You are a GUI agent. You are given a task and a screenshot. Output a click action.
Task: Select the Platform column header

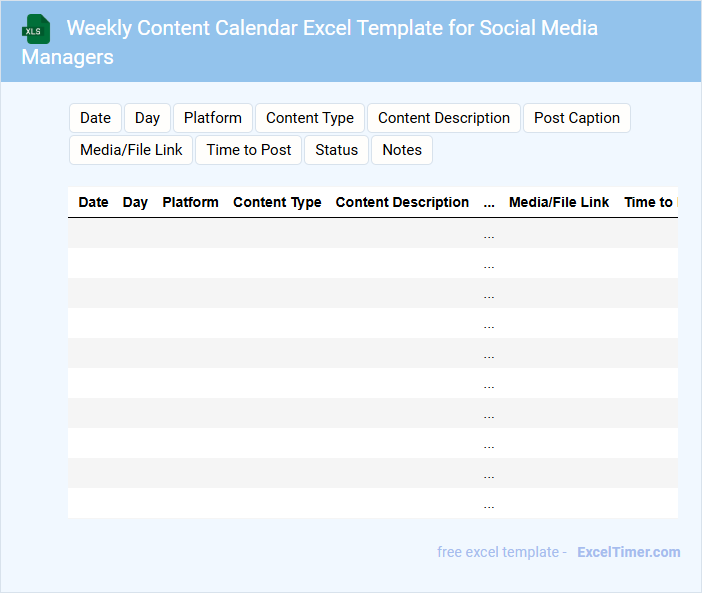(x=190, y=202)
